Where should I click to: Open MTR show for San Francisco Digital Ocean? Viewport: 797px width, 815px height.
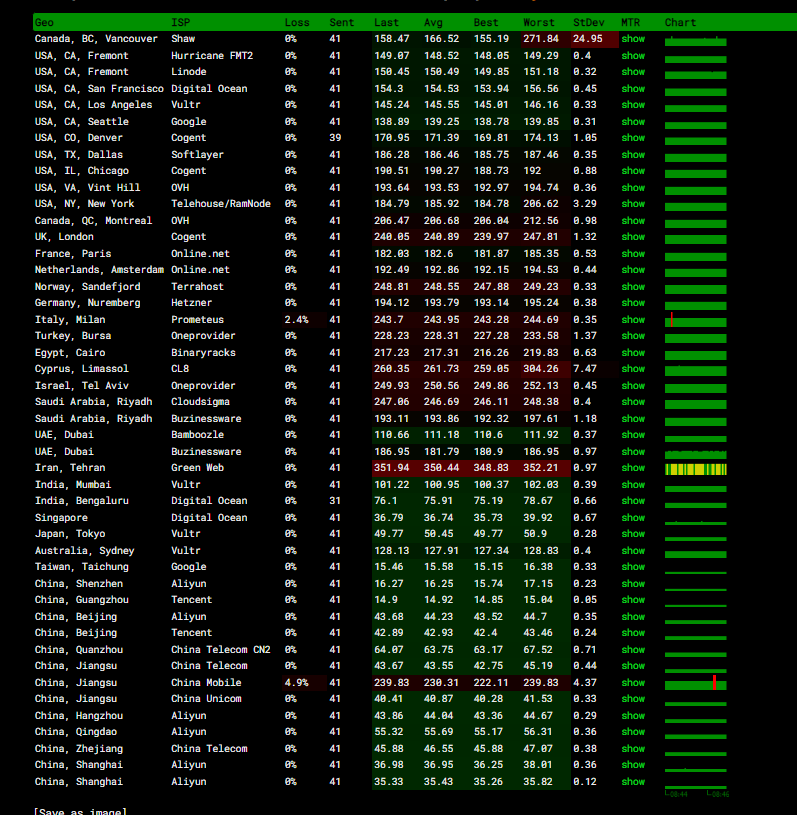(633, 89)
